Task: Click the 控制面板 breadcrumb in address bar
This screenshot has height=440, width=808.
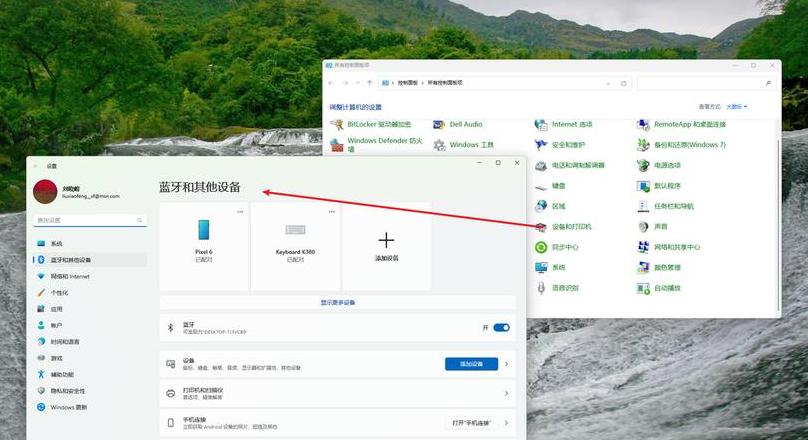Action: pos(407,83)
